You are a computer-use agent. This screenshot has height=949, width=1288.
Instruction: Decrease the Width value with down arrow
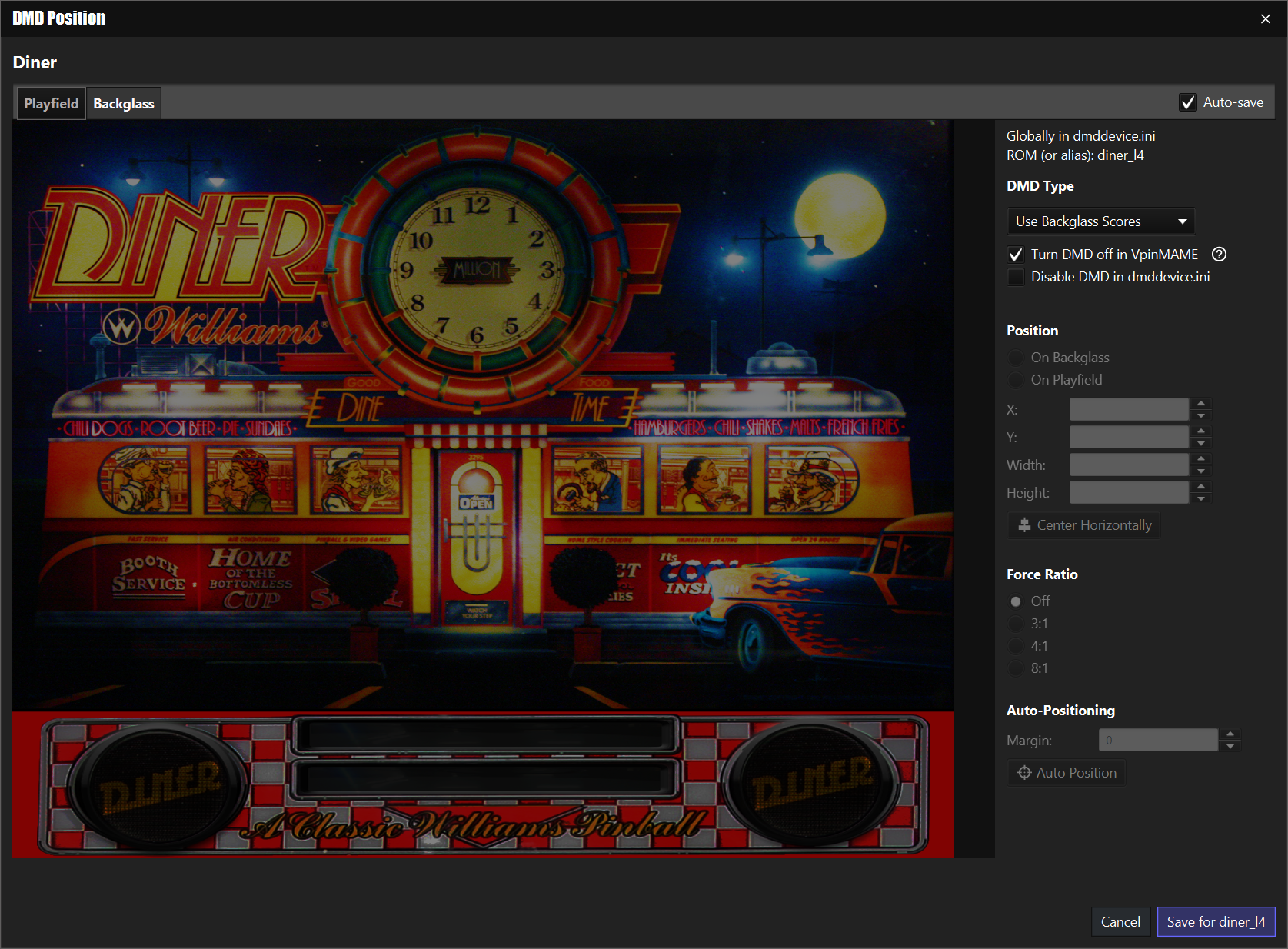click(x=1201, y=471)
